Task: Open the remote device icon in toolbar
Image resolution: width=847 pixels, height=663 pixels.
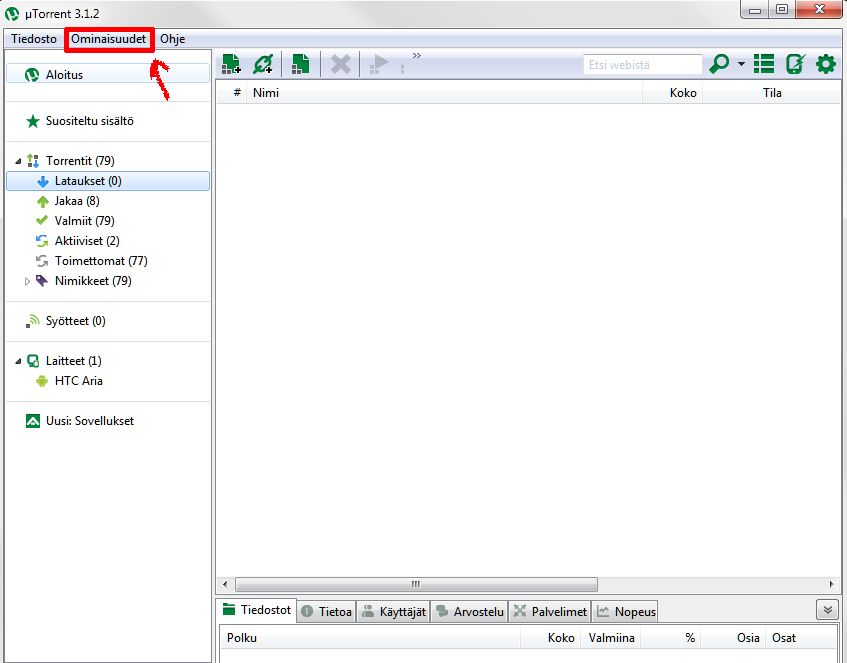Action: [x=795, y=64]
